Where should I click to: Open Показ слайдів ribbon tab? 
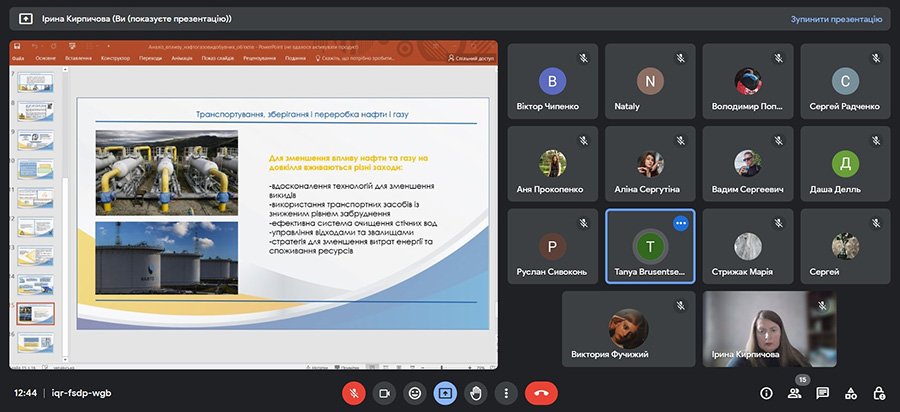[218, 58]
